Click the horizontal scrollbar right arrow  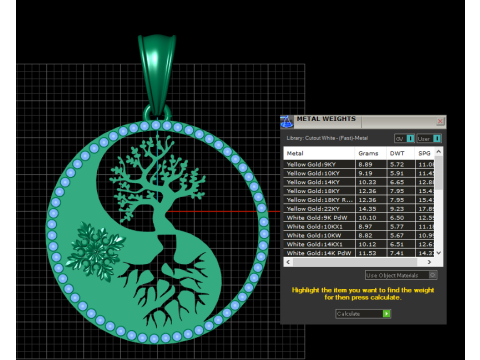[429, 262]
